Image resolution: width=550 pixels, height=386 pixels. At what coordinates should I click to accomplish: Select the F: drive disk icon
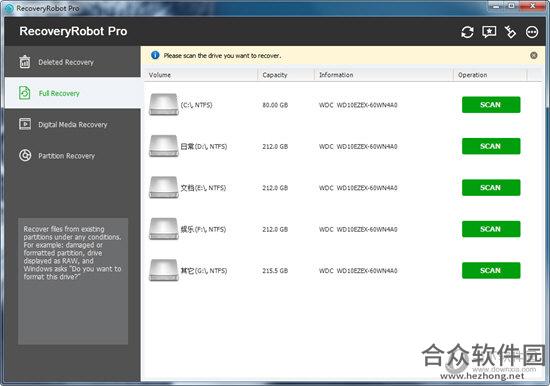tap(164, 229)
